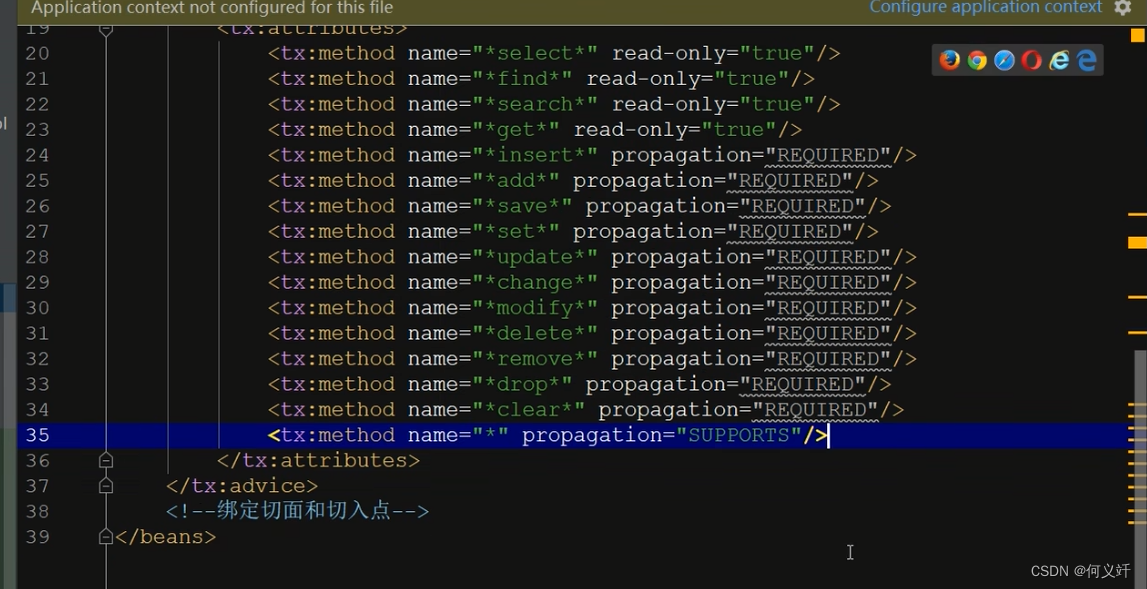Screen dimensions: 1147x589
Task: Jump to orange warning stripe in scrollbar
Action: pos(1137,242)
